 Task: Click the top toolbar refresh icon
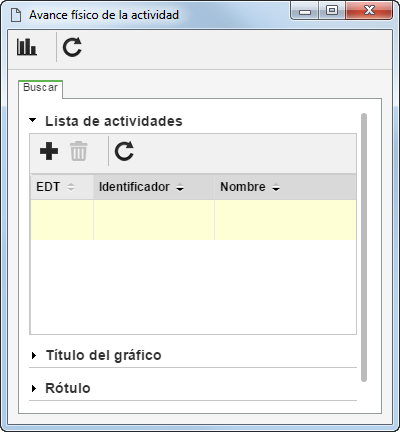[x=72, y=47]
